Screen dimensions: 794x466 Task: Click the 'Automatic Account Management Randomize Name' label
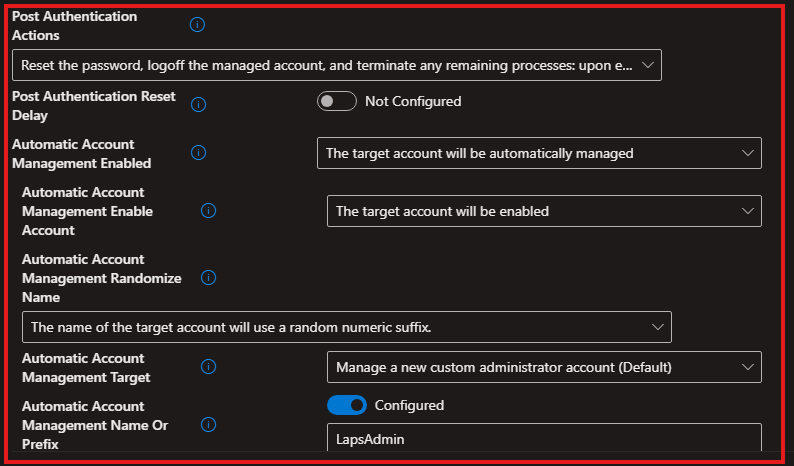pos(100,278)
